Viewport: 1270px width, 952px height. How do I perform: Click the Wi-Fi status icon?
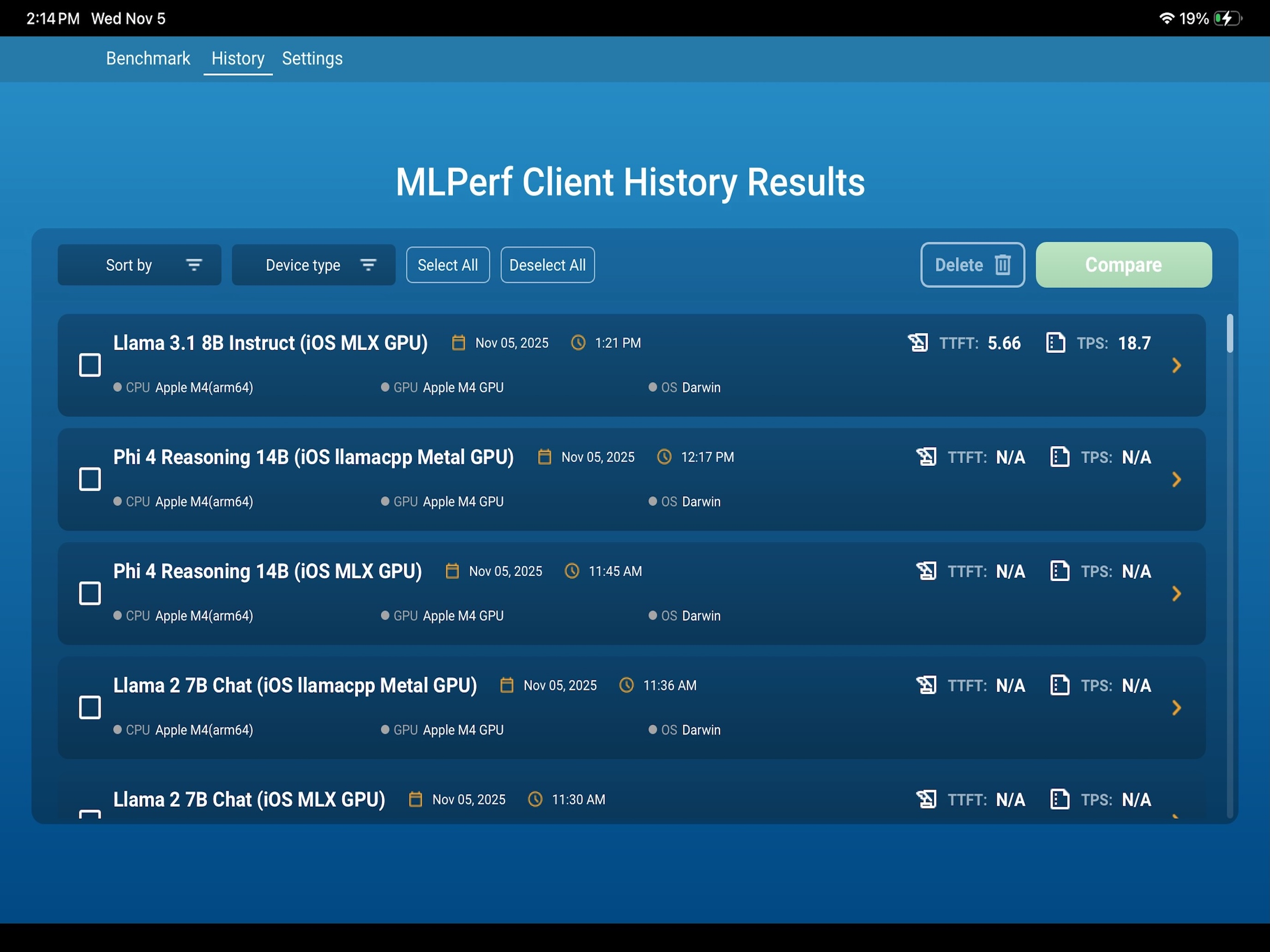click(1167, 18)
